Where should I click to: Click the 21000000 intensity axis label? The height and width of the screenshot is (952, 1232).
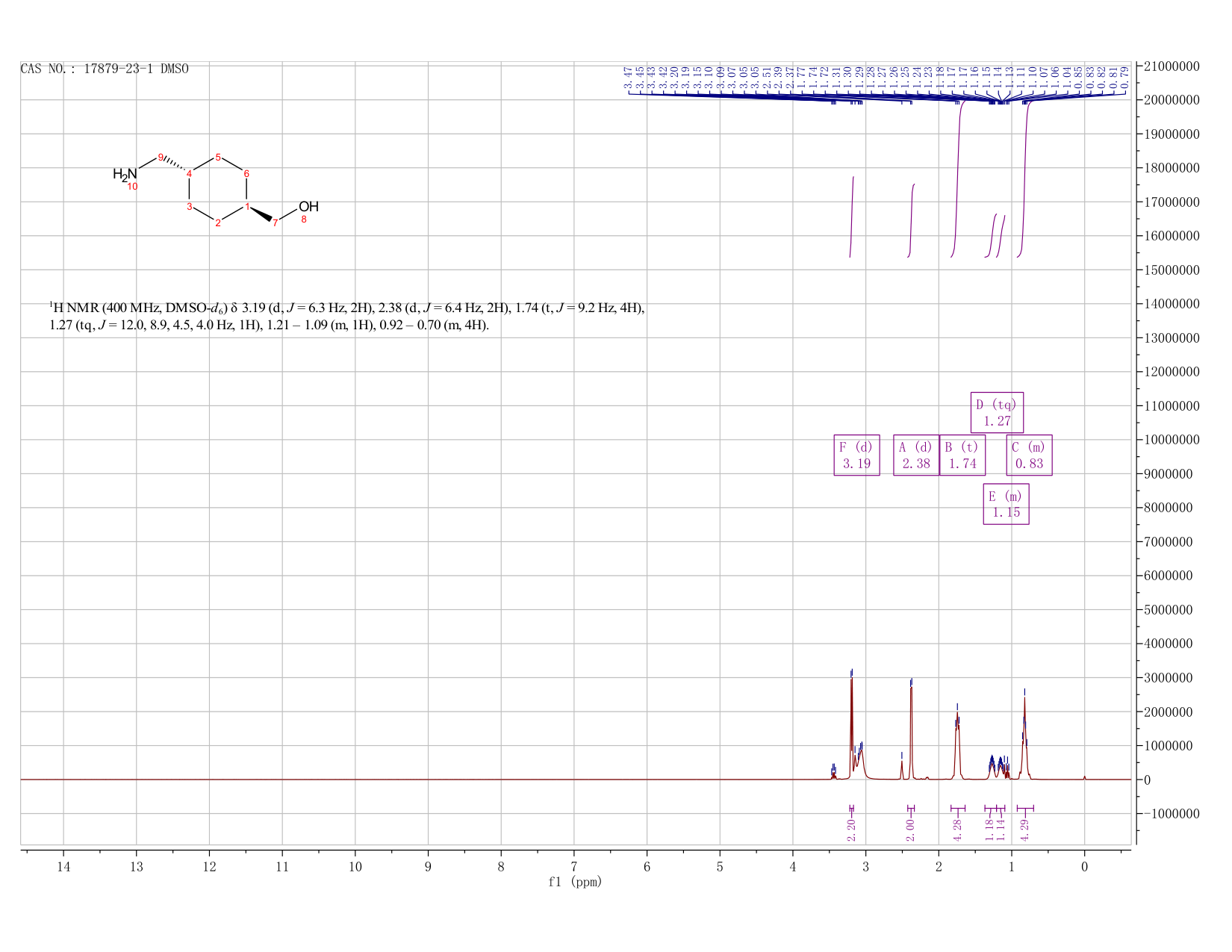(1172, 66)
